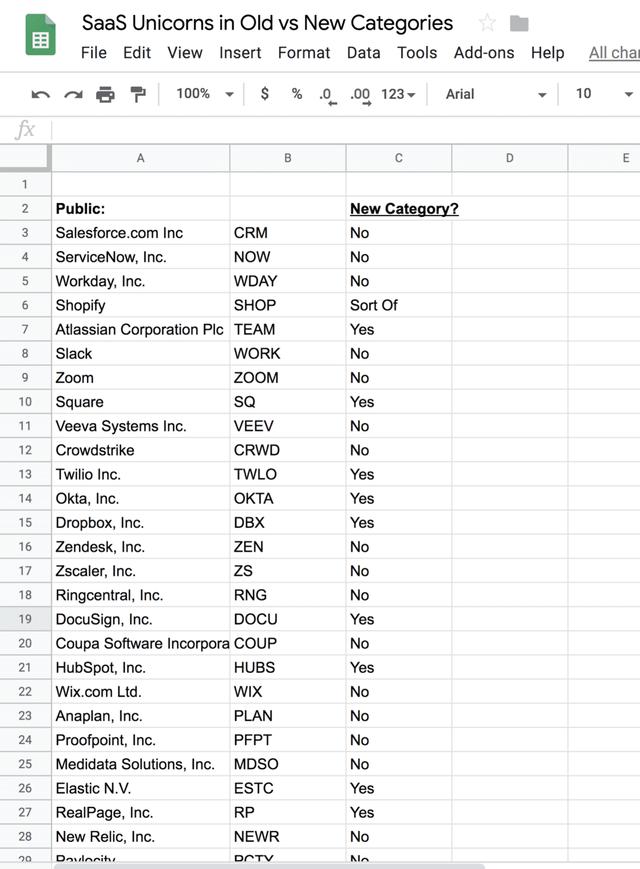
Task: Select column D header
Action: [509, 158]
